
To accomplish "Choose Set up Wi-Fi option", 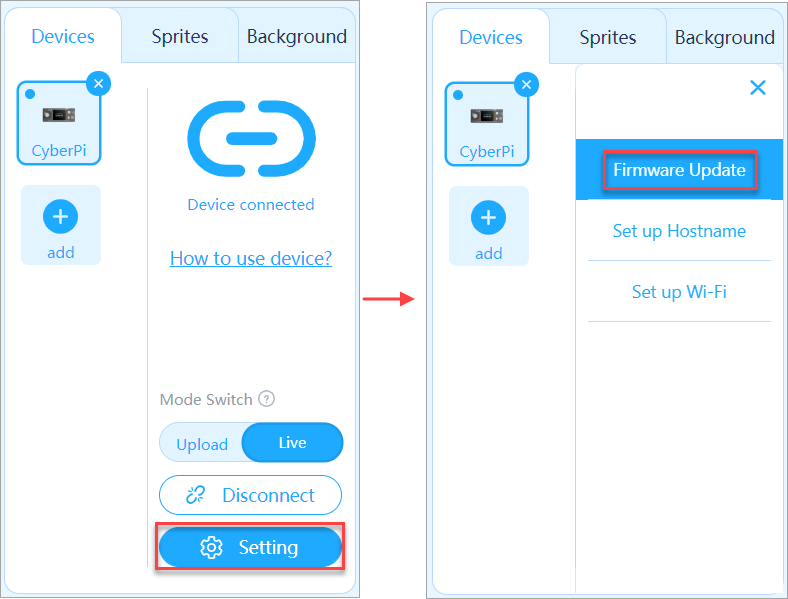I will pos(679,292).
